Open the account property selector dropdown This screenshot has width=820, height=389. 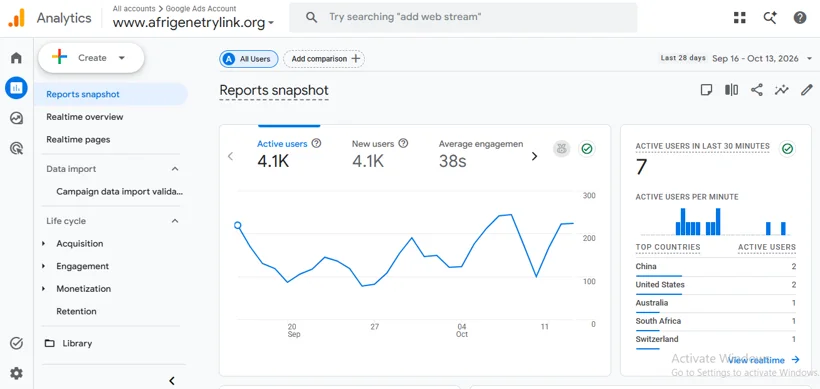click(x=193, y=23)
